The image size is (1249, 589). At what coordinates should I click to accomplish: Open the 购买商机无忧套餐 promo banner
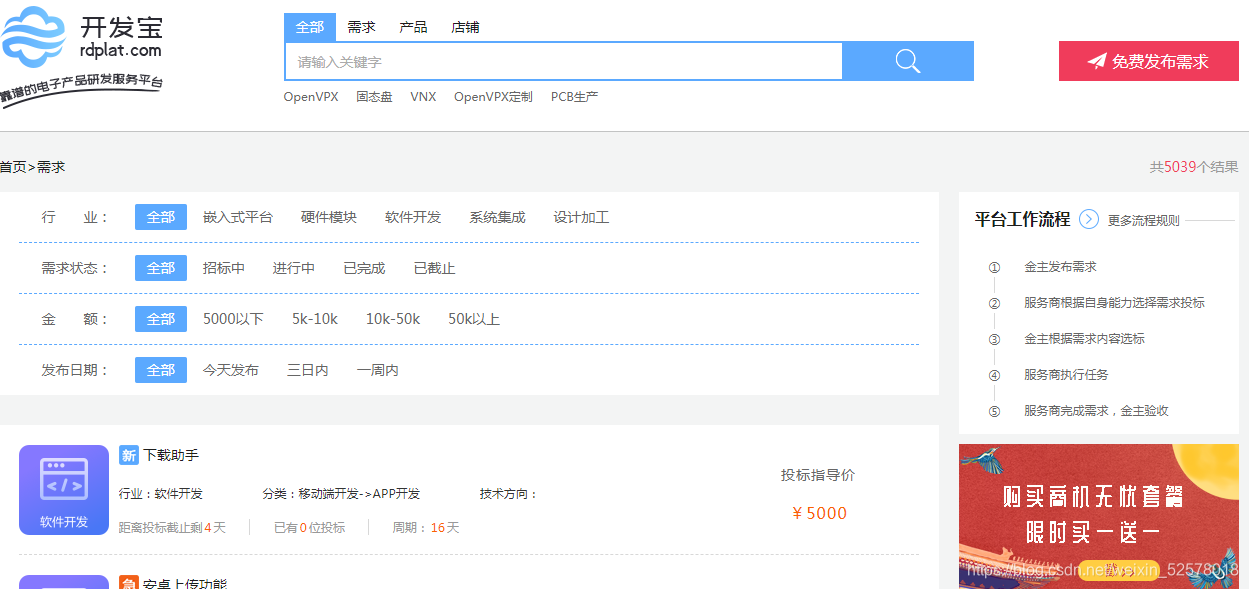pyautogui.click(x=1099, y=516)
